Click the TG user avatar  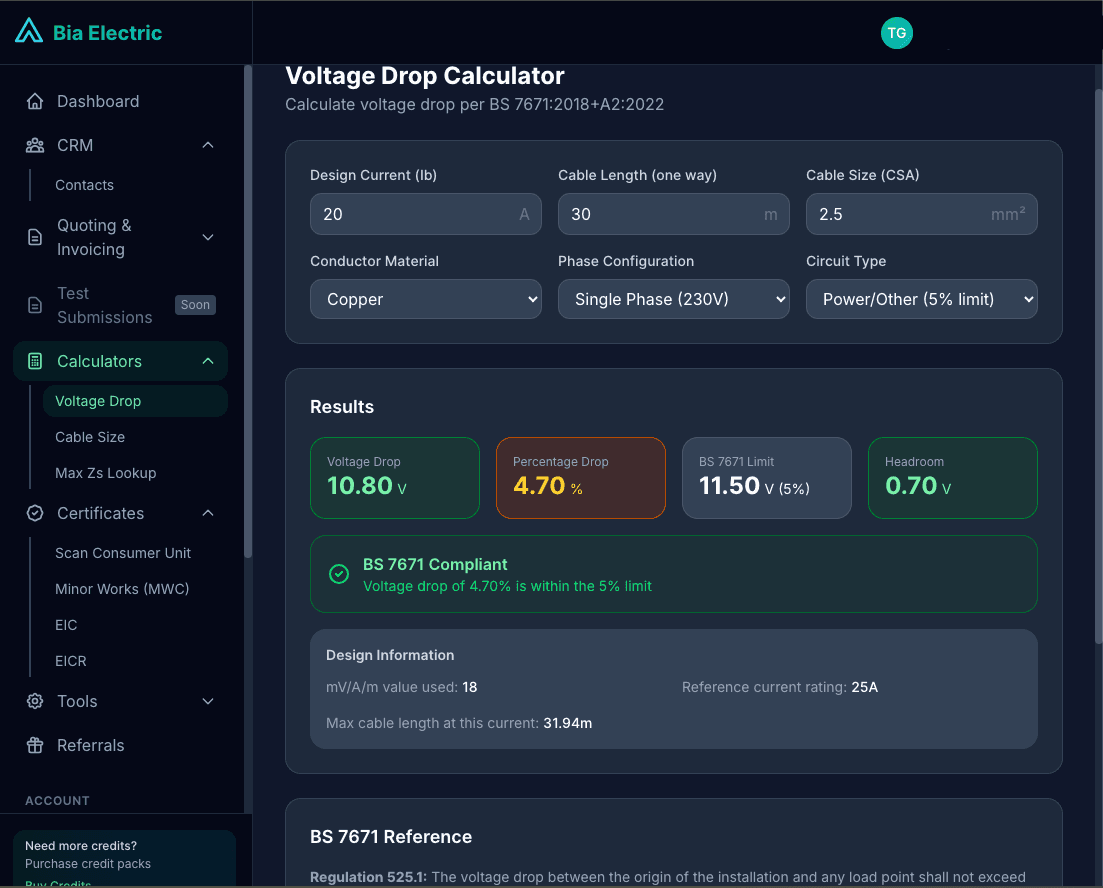(x=896, y=33)
